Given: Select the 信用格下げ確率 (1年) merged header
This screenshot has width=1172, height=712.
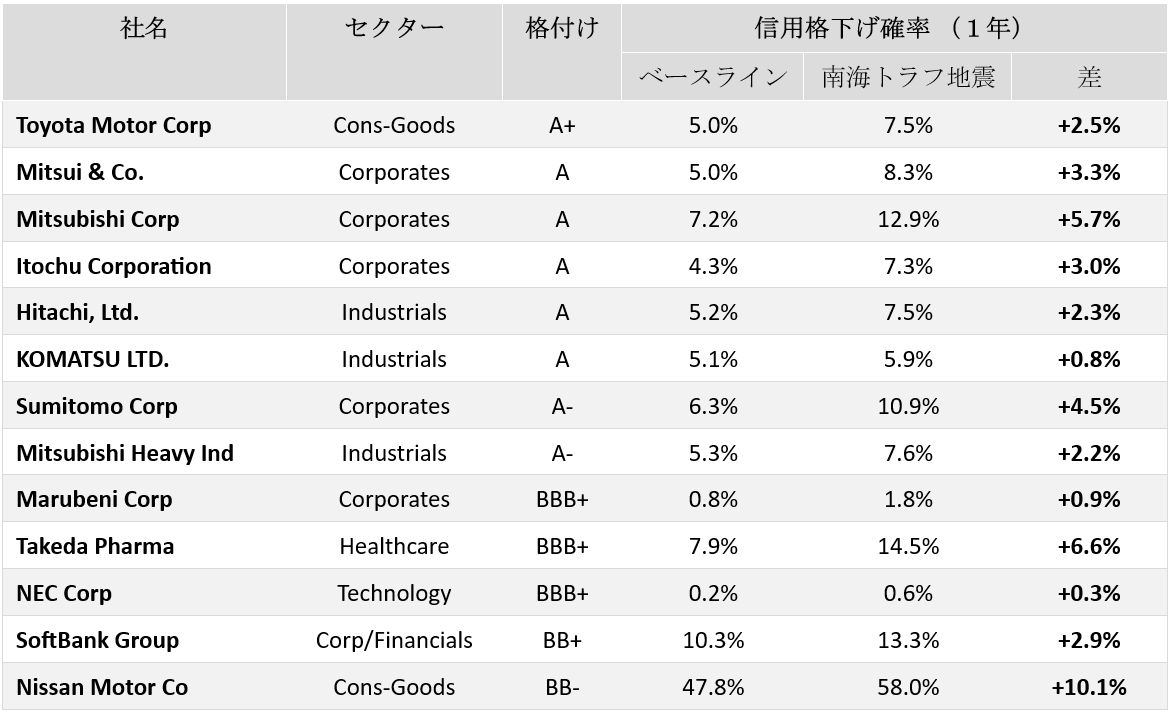Looking at the screenshot, I should [893, 29].
